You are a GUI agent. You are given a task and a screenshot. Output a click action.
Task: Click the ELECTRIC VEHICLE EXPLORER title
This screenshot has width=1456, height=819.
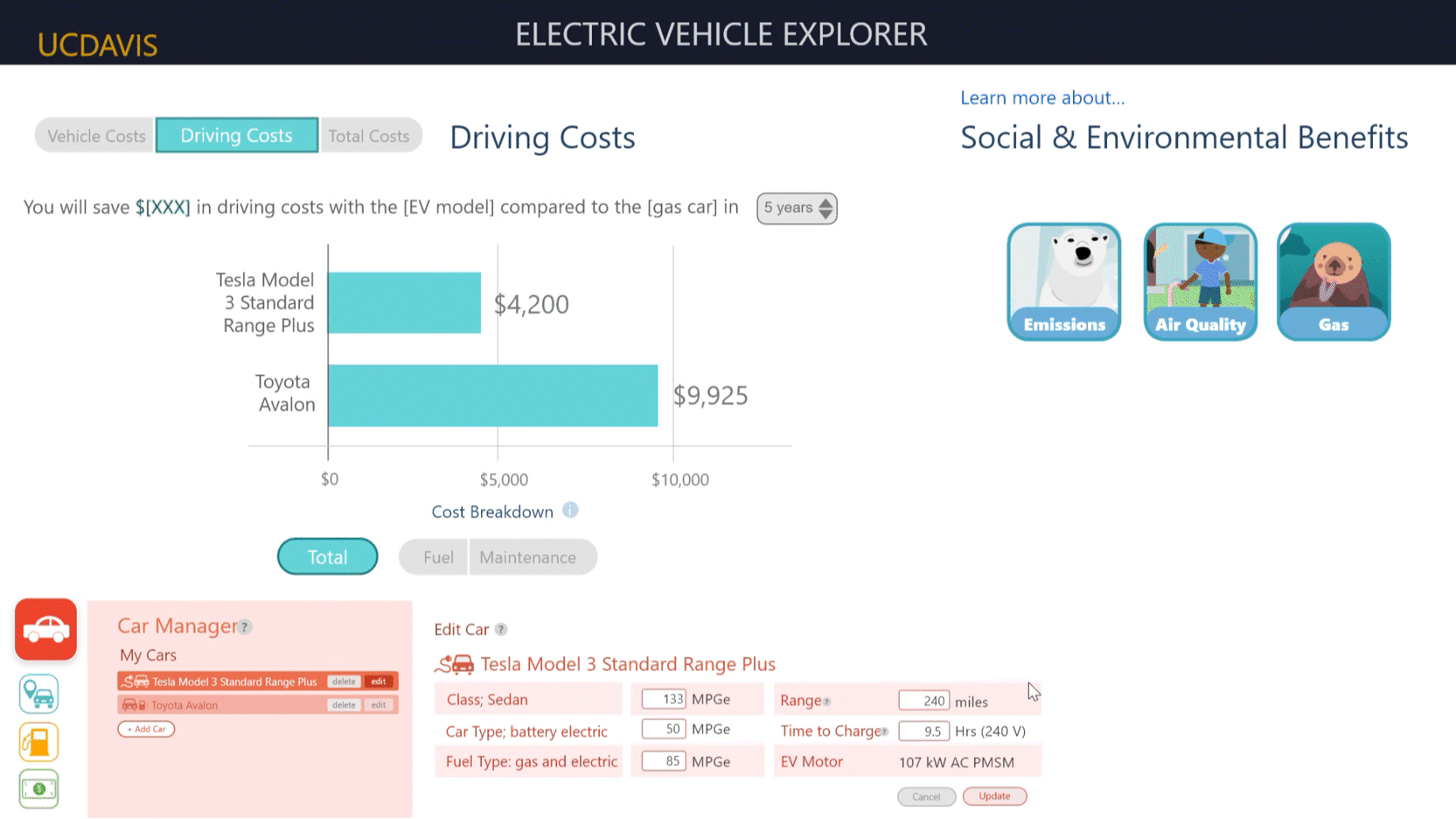coord(721,34)
